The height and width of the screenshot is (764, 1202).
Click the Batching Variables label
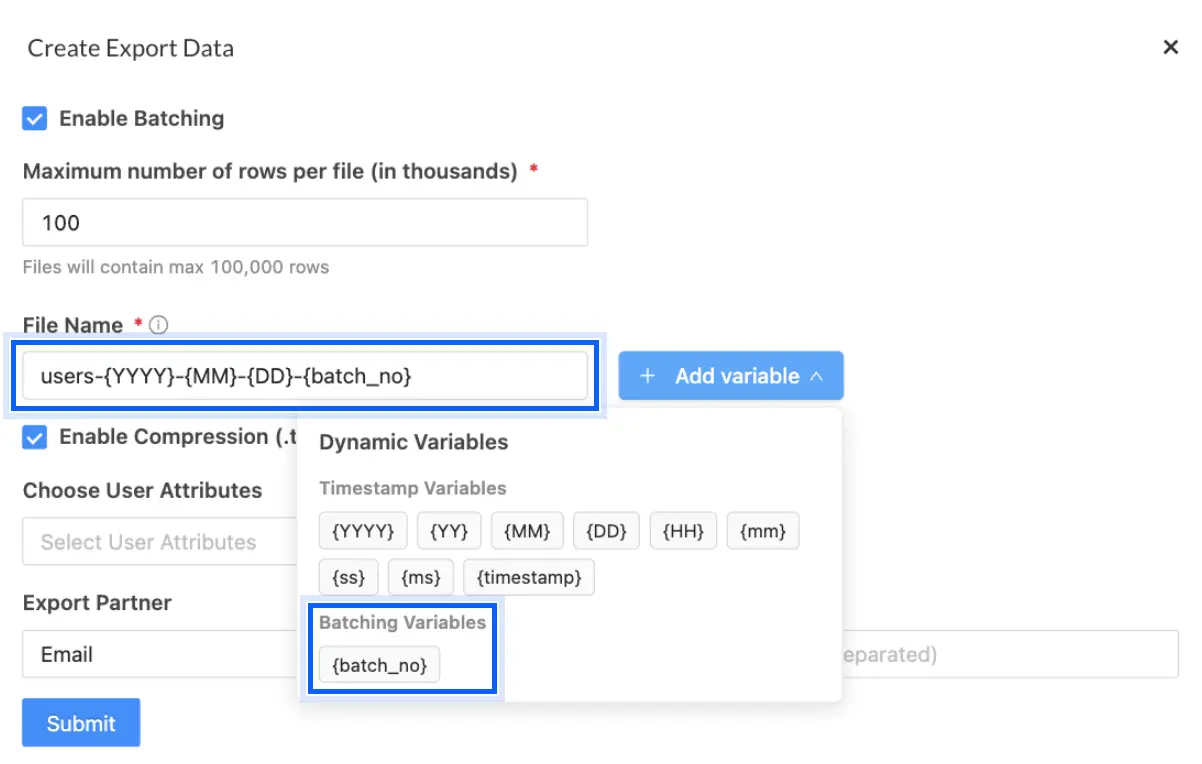[402, 622]
